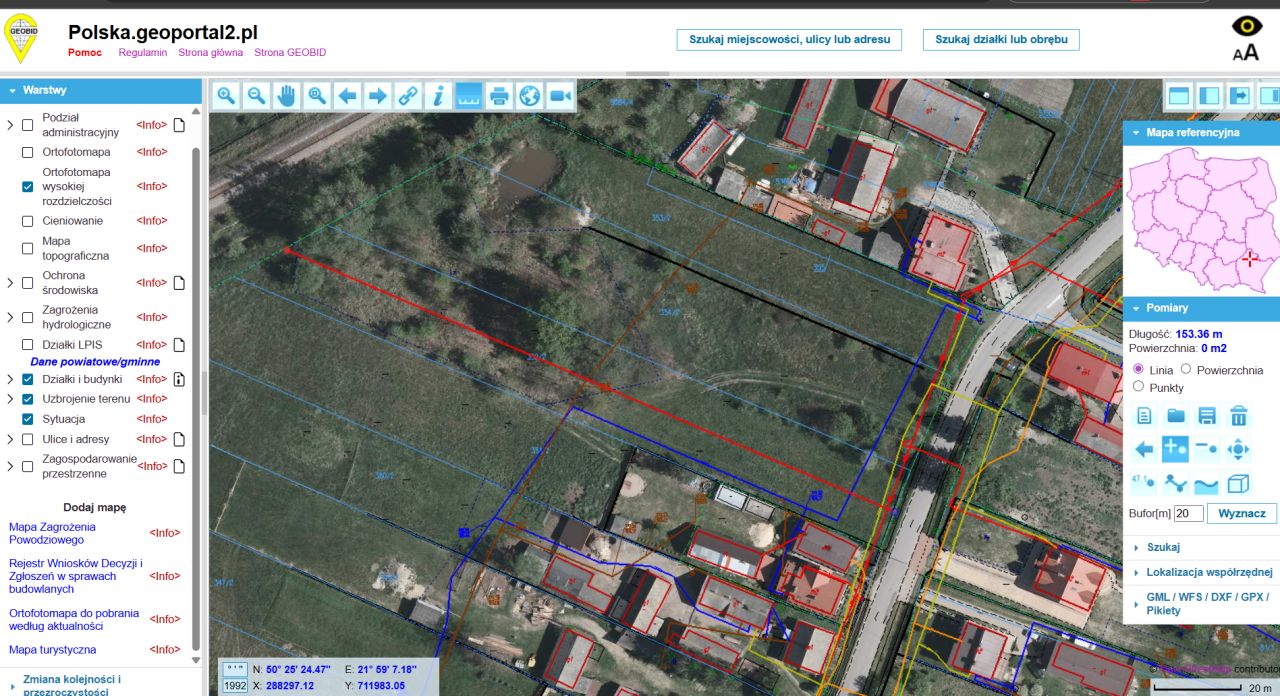
Task: Select the remove point tool
Action: [x=1207, y=449]
